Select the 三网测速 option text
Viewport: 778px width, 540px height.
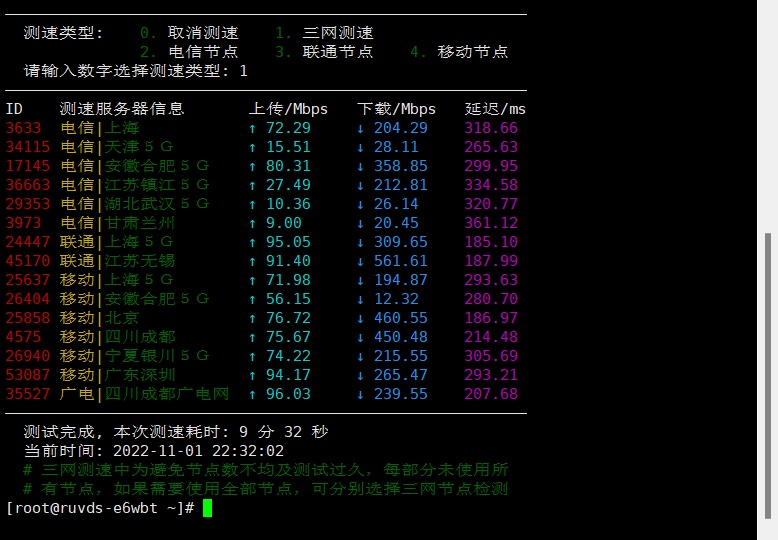coord(338,33)
